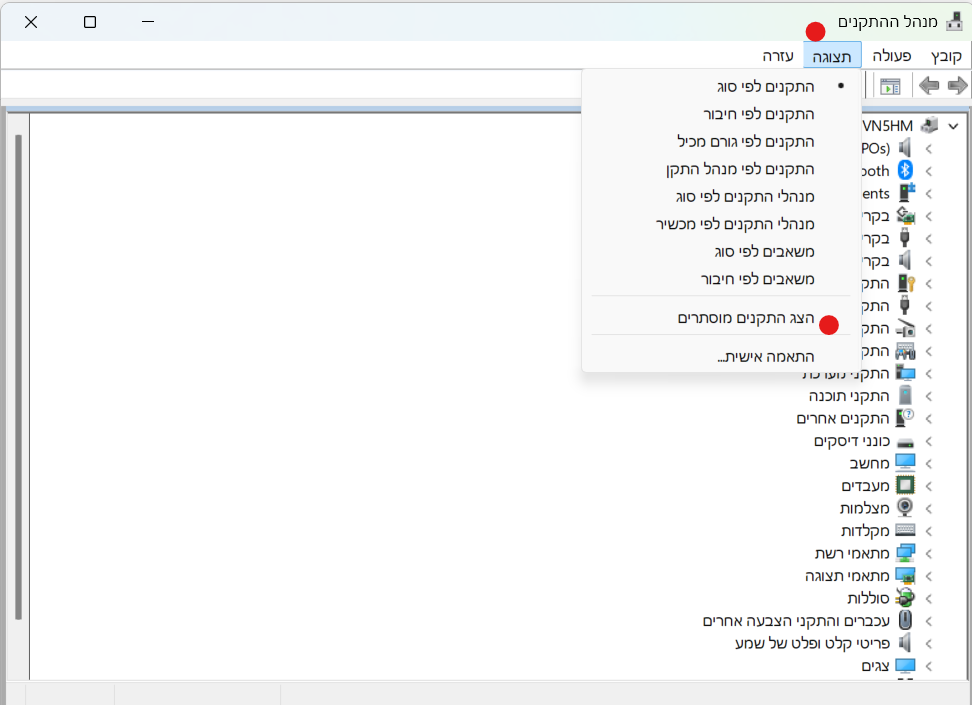Screen dimensions: 972x705
Task: Open the פעולה (Action) menu
Action: click(x=891, y=56)
